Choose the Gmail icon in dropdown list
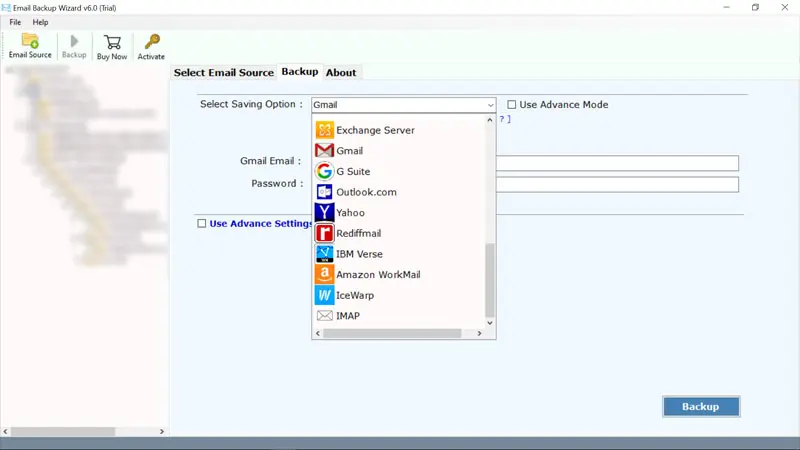This screenshot has width=800, height=450. [324, 151]
